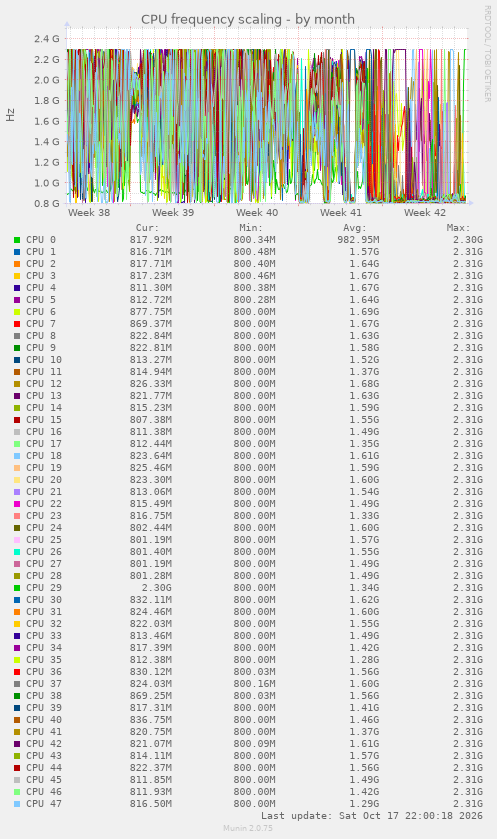
Task: Pick the pink CPU 25 legend swatch
Action: tap(17, 539)
